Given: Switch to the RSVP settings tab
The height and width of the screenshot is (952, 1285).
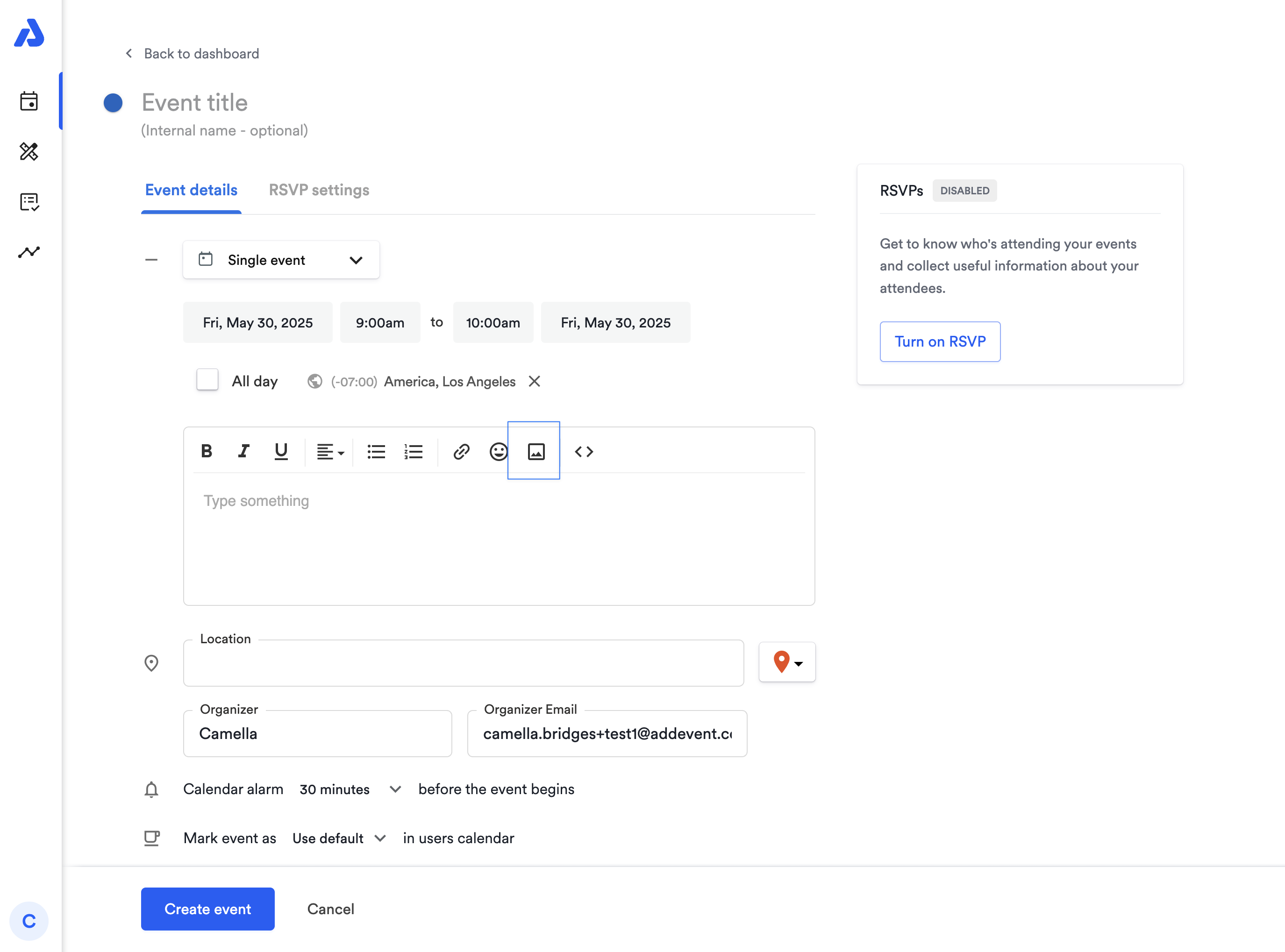Looking at the screenshot, I should 319,190.
